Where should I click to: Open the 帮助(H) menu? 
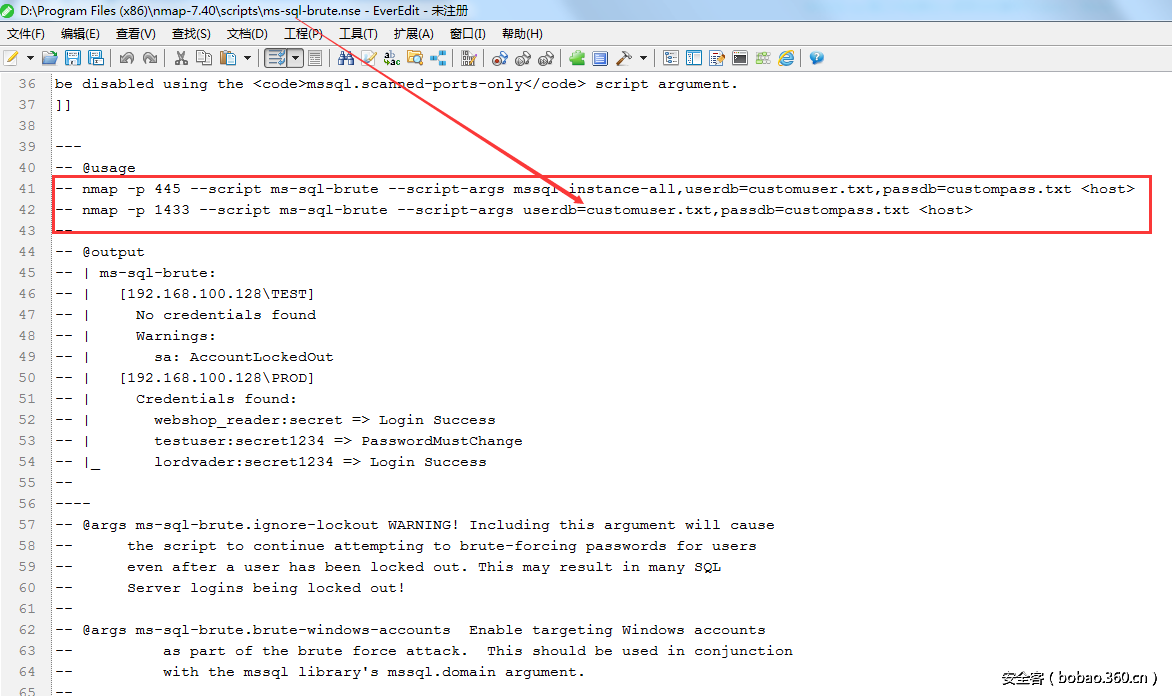point(522,34)
